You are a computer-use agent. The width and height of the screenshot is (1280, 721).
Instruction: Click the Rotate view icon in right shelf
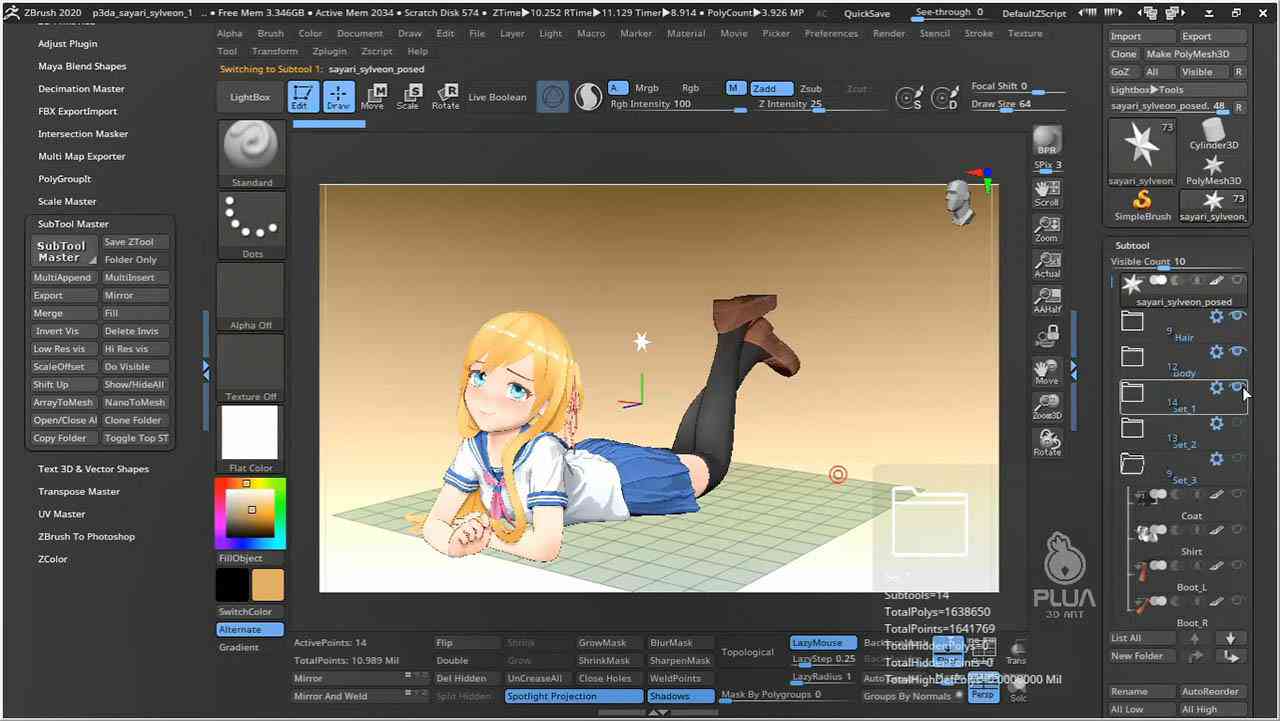coord(1047,443)
